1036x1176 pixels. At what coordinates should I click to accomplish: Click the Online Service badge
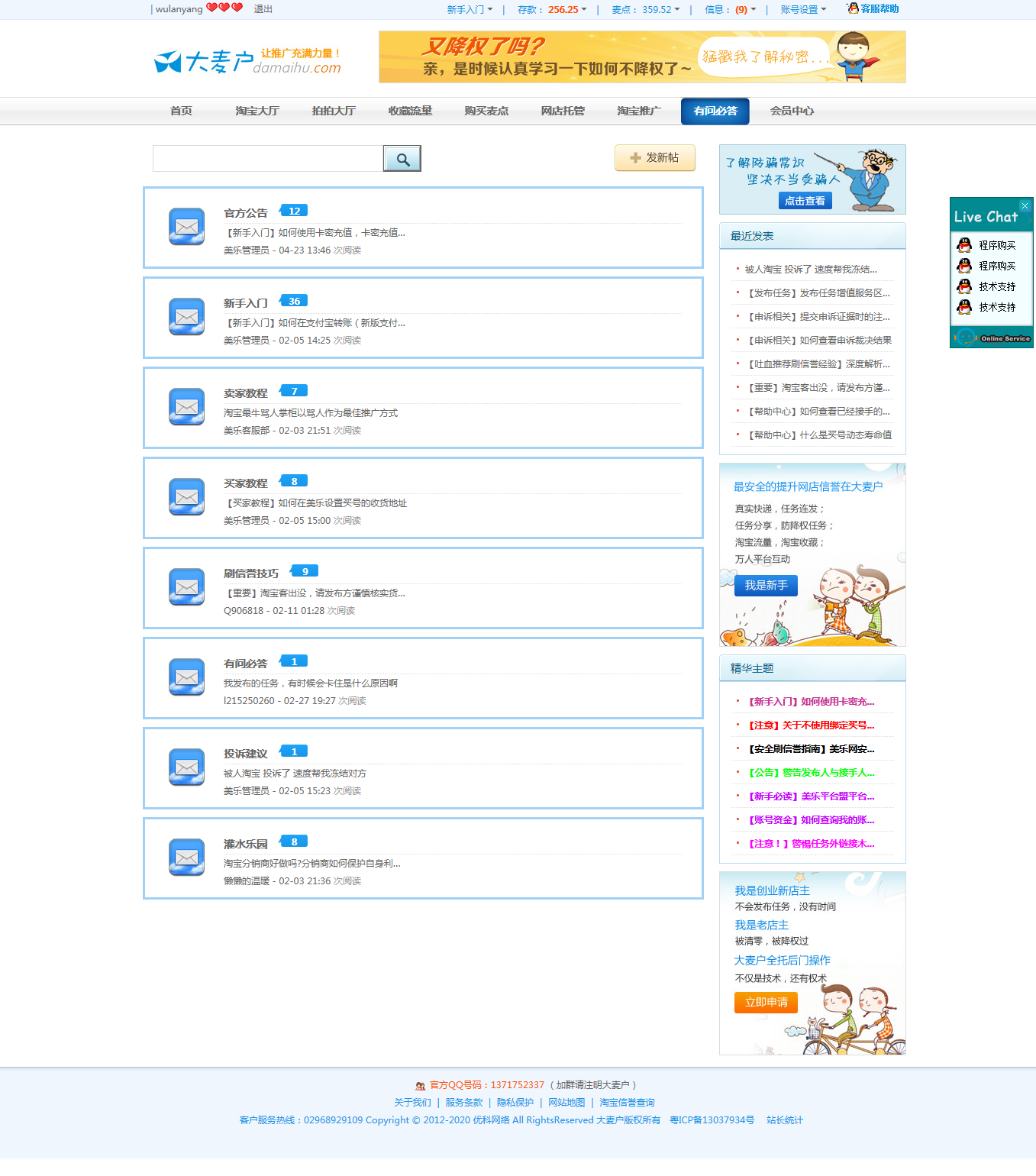pos(992,338)
